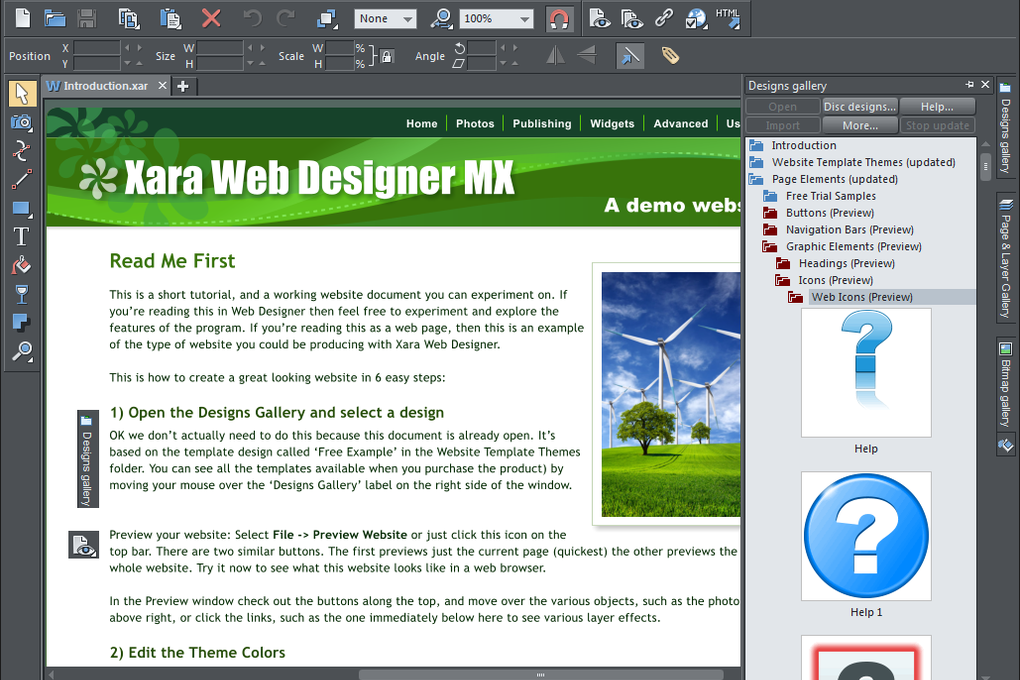Viewport: 1020px width, 680px height.
Task: Click the yellow name tag icon
Action: tap(670, 55)
